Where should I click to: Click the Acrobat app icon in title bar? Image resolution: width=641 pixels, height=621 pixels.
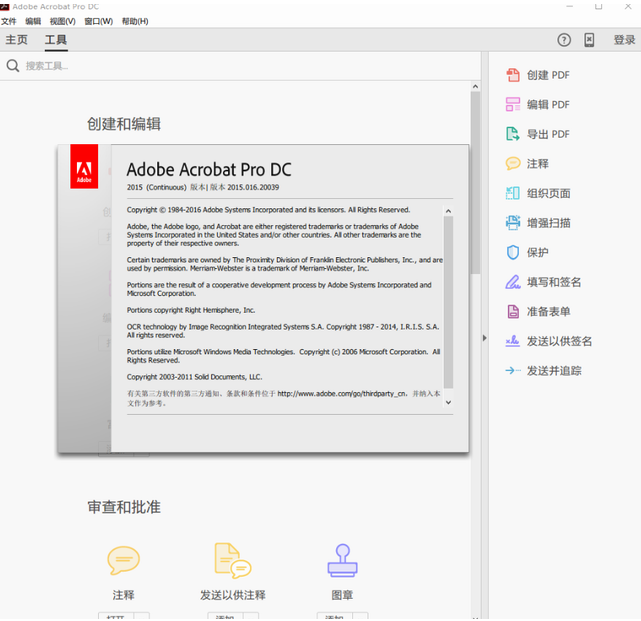click(4, 7)
